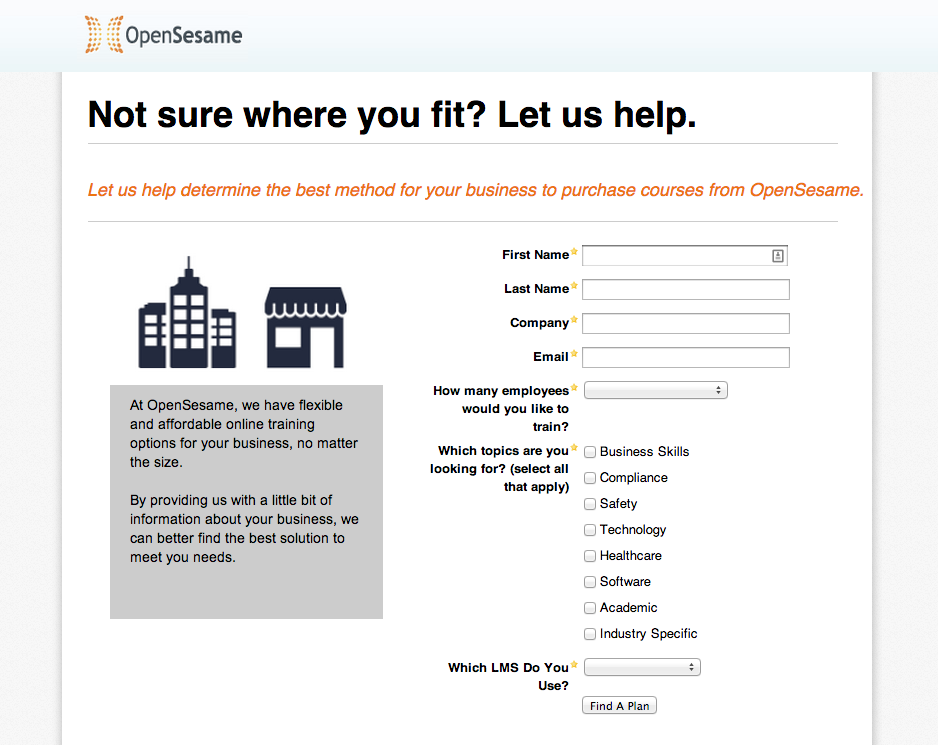Tick the Safety checkbox
Viewport: 938px width, 745px height.
[590, 504]
